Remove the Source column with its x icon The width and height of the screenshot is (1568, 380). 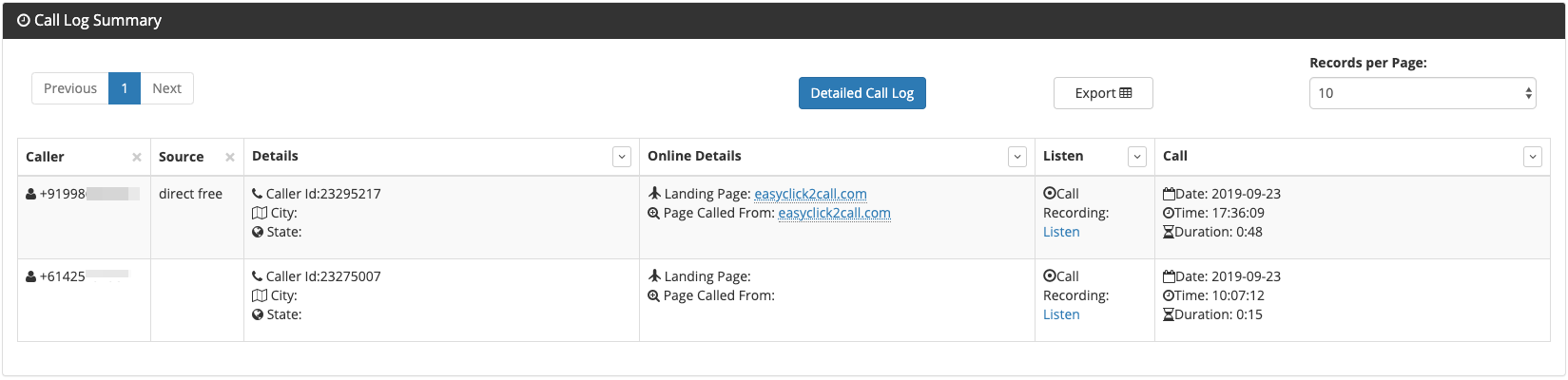pyautogui.click(x=230, y=158)
